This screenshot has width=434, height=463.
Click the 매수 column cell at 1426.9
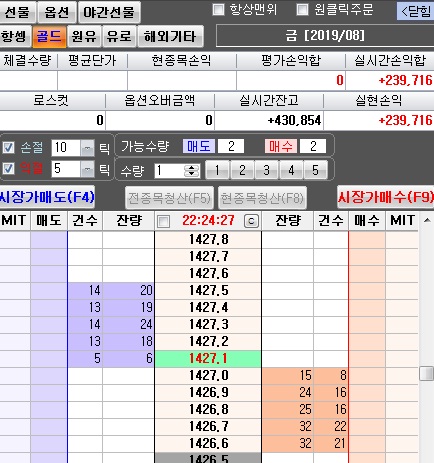tap(367, 393)
